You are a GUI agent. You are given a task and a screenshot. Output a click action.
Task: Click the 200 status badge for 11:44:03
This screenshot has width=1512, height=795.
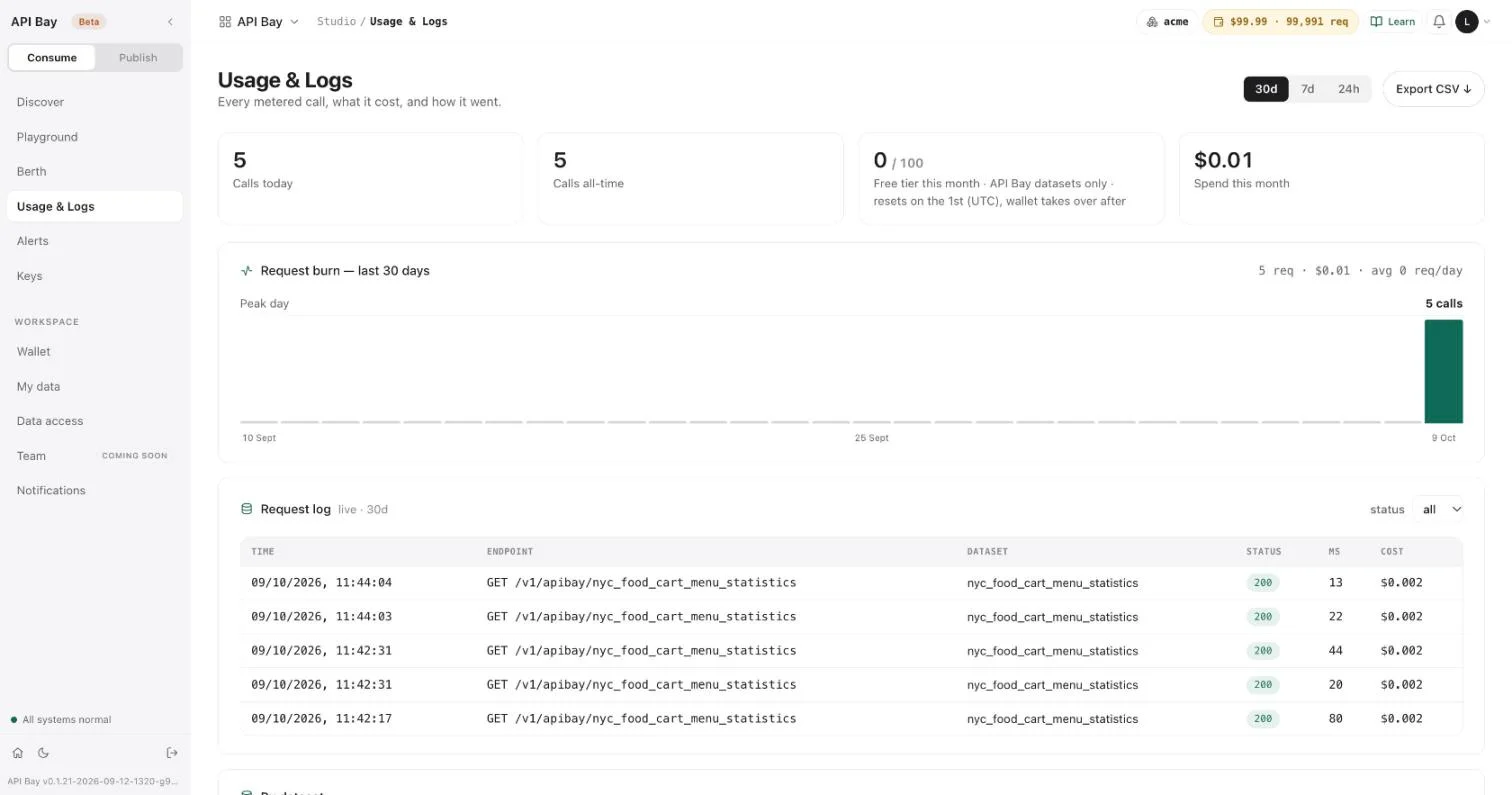[1263, 617]
